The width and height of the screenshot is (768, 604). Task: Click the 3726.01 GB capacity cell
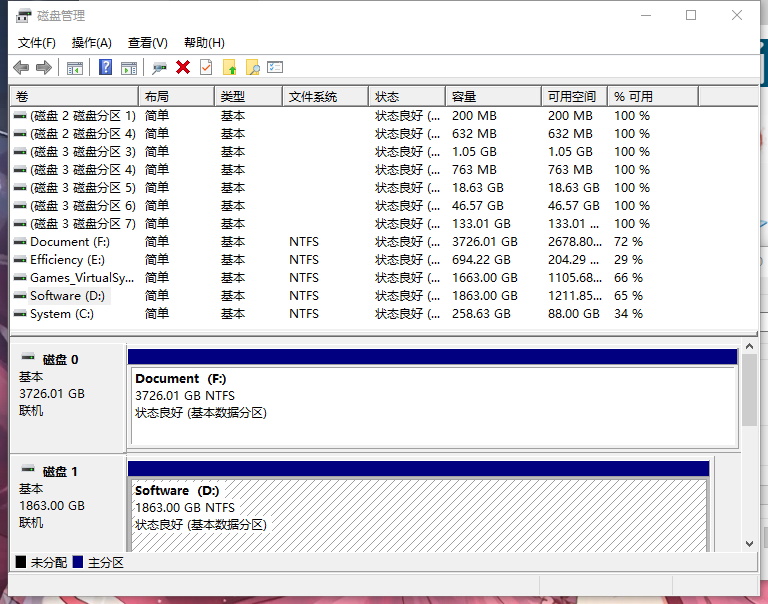(x=484, y=242)
